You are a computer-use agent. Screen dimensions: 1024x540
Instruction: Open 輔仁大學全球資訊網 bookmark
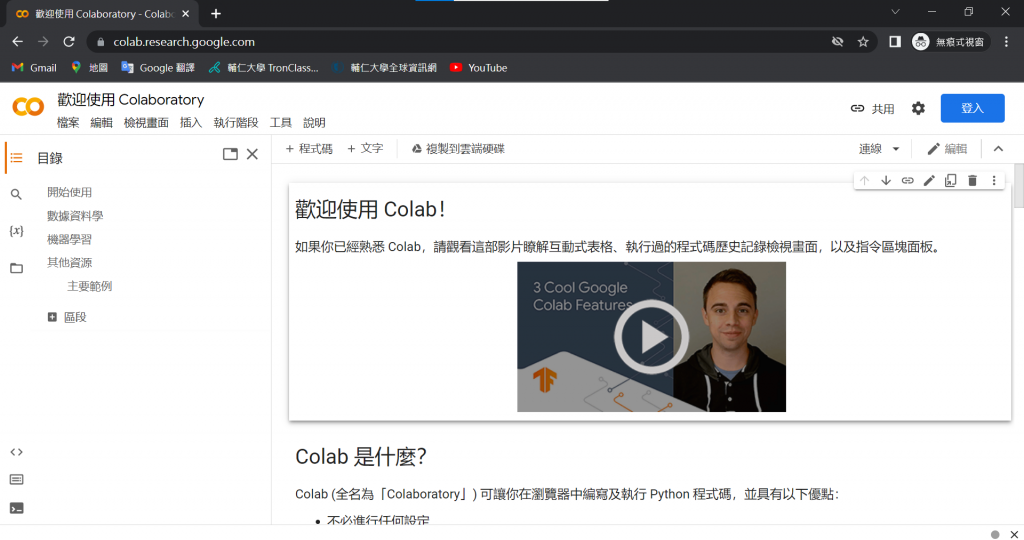click(384, 67)
